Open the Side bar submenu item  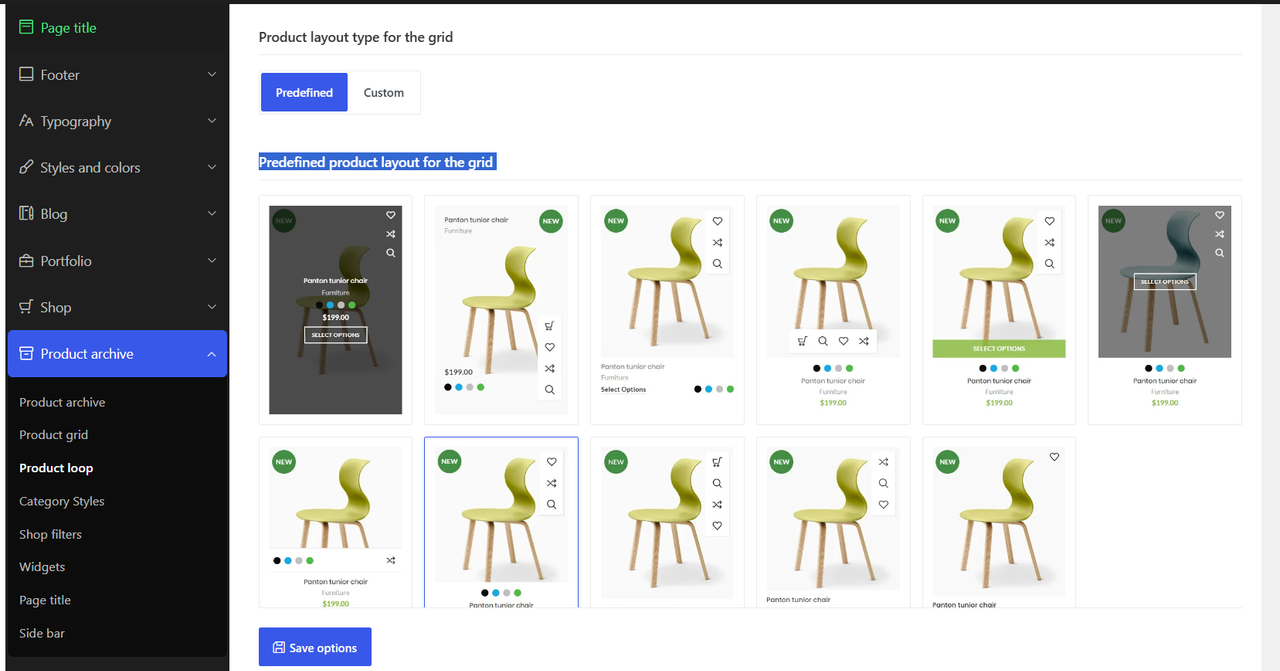tap(42, 633)
